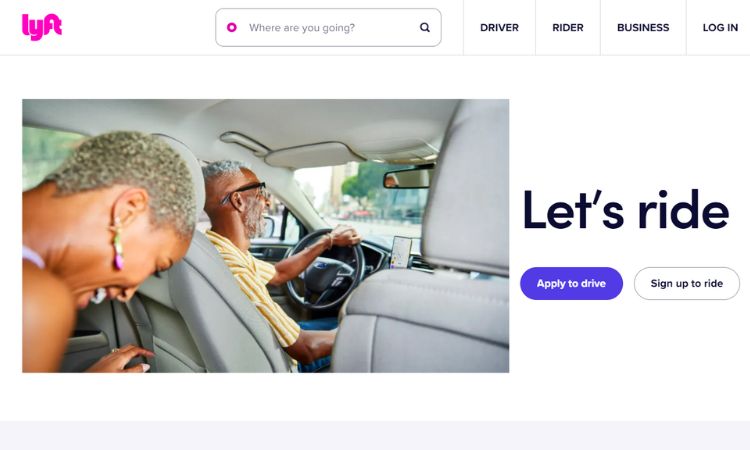The width and height of the screenshot is (750, 450).
Task: Click the magnifying glass search icon
Action: coord(425,27)
